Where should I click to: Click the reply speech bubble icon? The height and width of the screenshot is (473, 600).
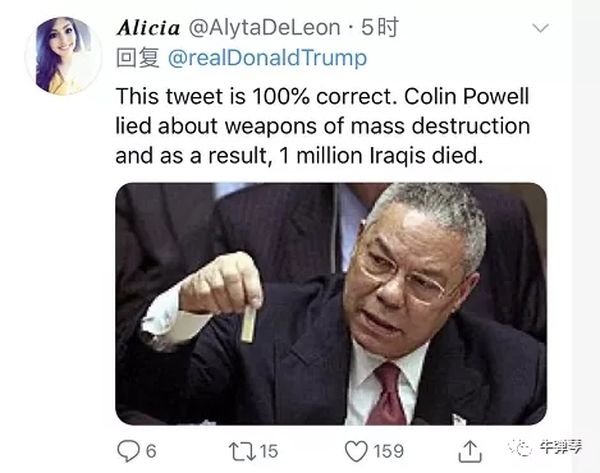coord(125,451)
